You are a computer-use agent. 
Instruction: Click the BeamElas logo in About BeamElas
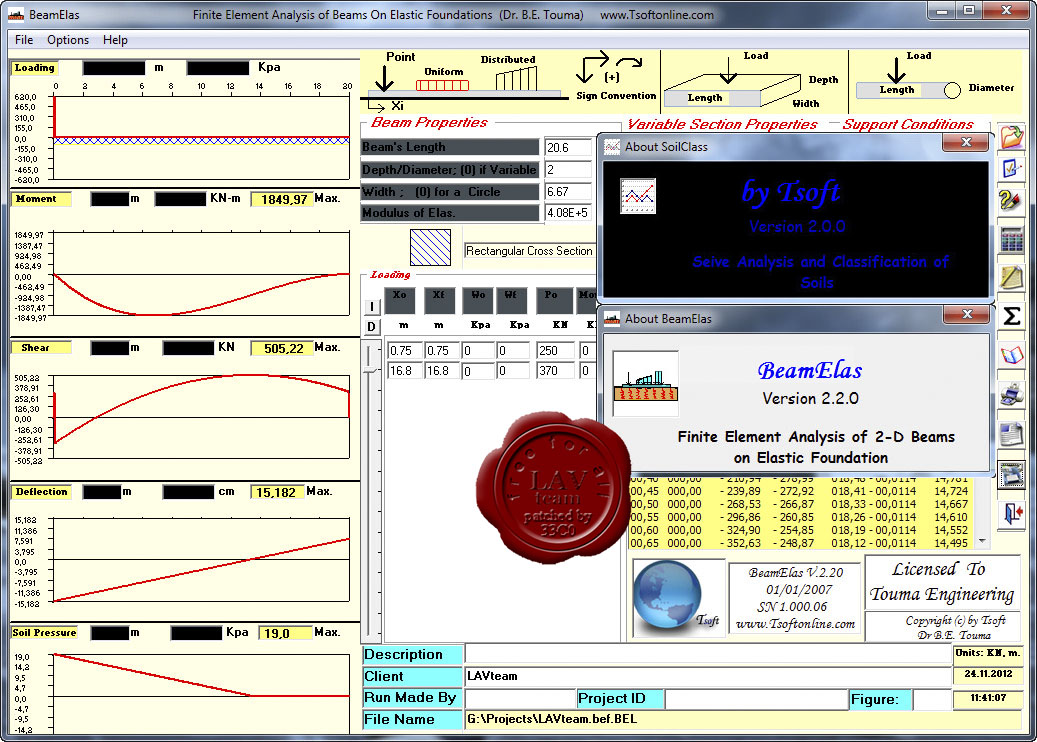645,384
